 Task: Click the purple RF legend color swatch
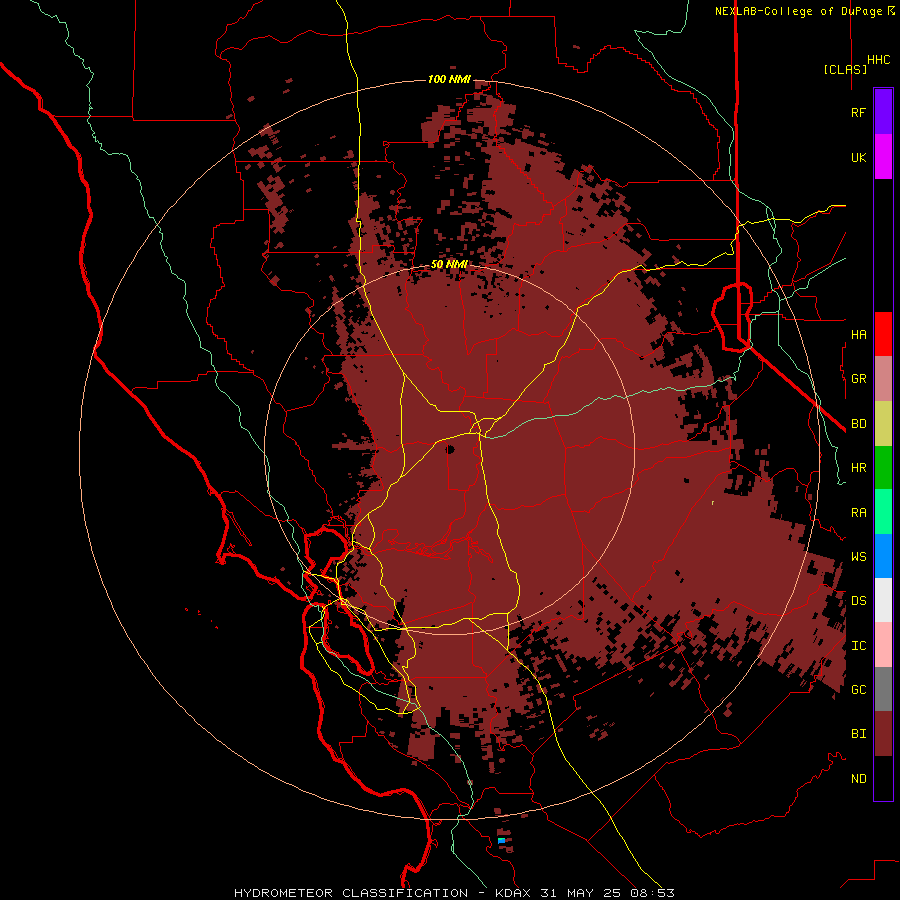tap(883, 112)
